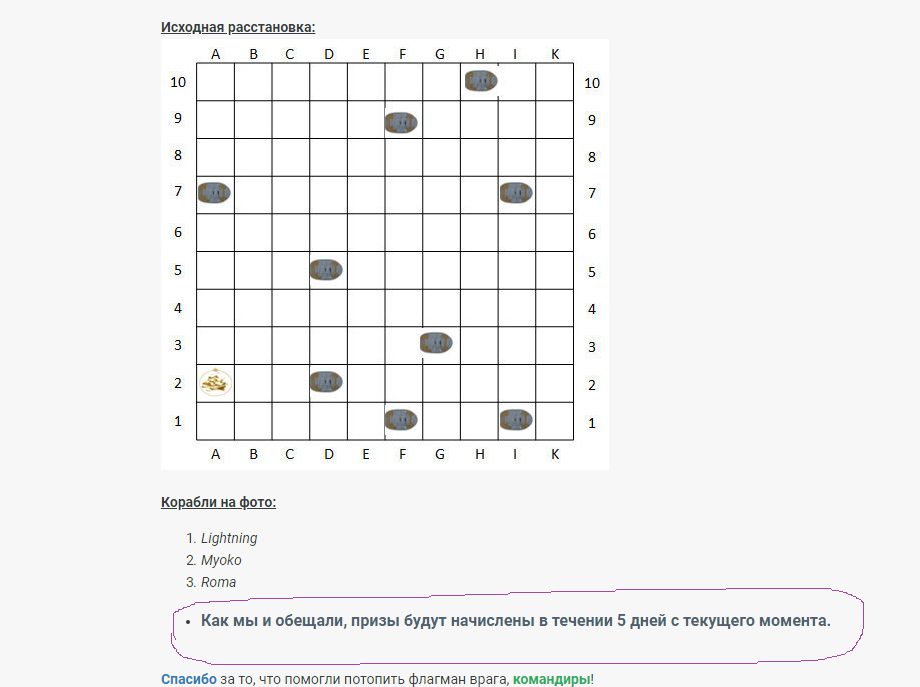Target the ship at cell G3
The image size is (920, 687).
pyautogui.click(x=437, y=344)
